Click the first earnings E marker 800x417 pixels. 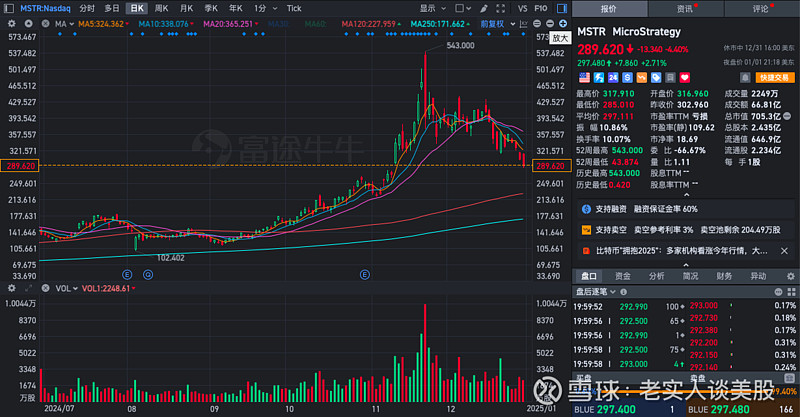pos(127,275)
